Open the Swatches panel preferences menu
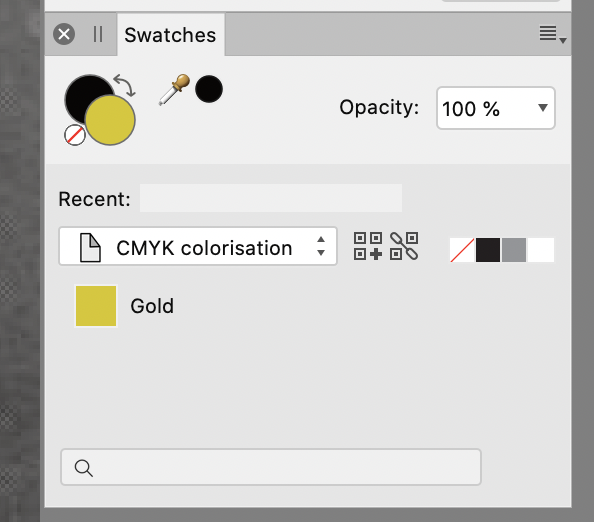Viewport: 594px width, 522px height. click(x=552, y=34)
